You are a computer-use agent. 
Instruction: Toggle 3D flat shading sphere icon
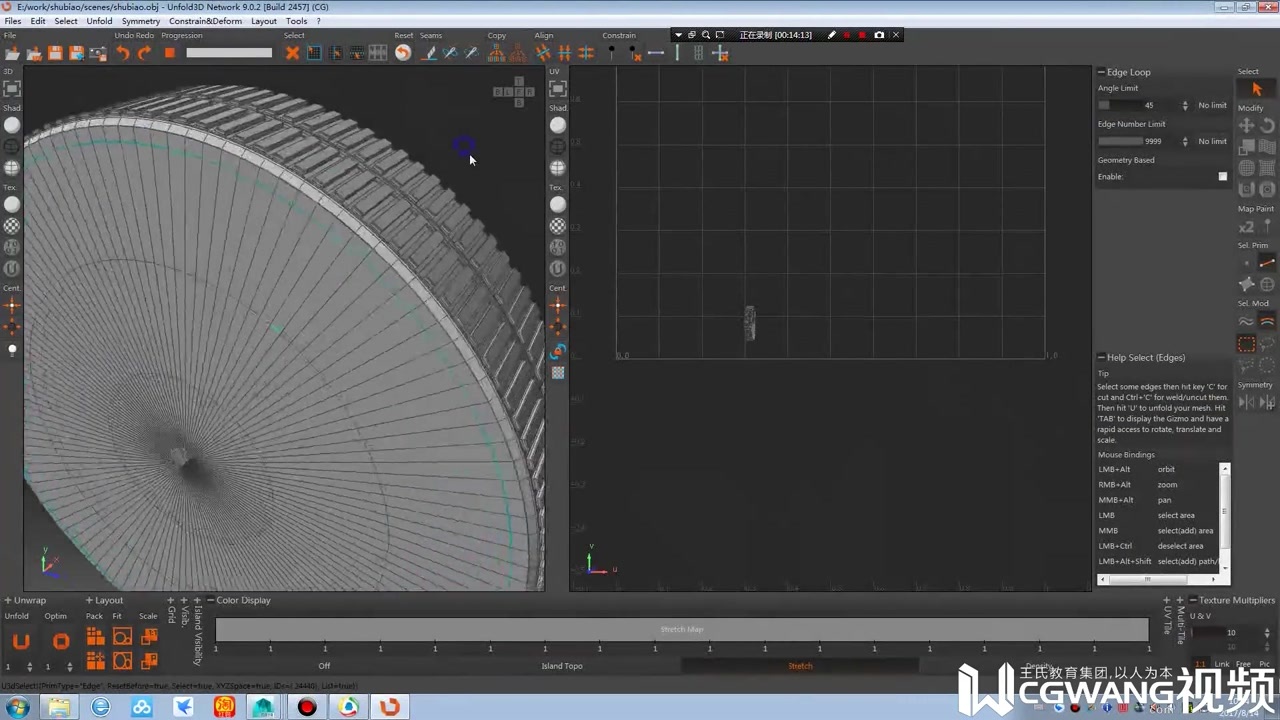(x=12, y=125)
